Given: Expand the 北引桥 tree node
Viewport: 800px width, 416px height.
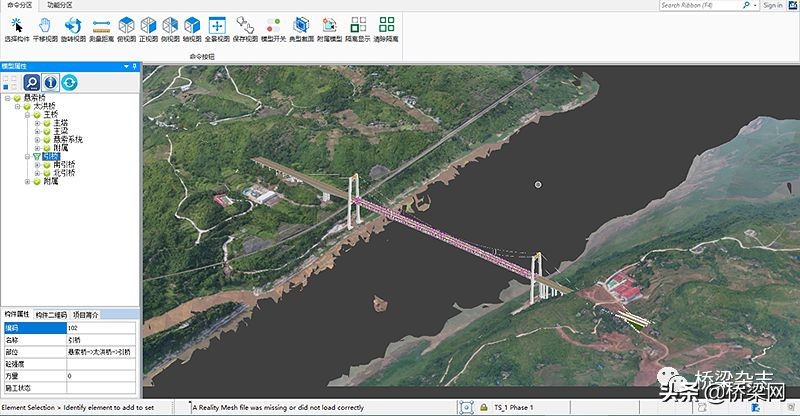Looking at the screenshot, I should coord(37,173).
